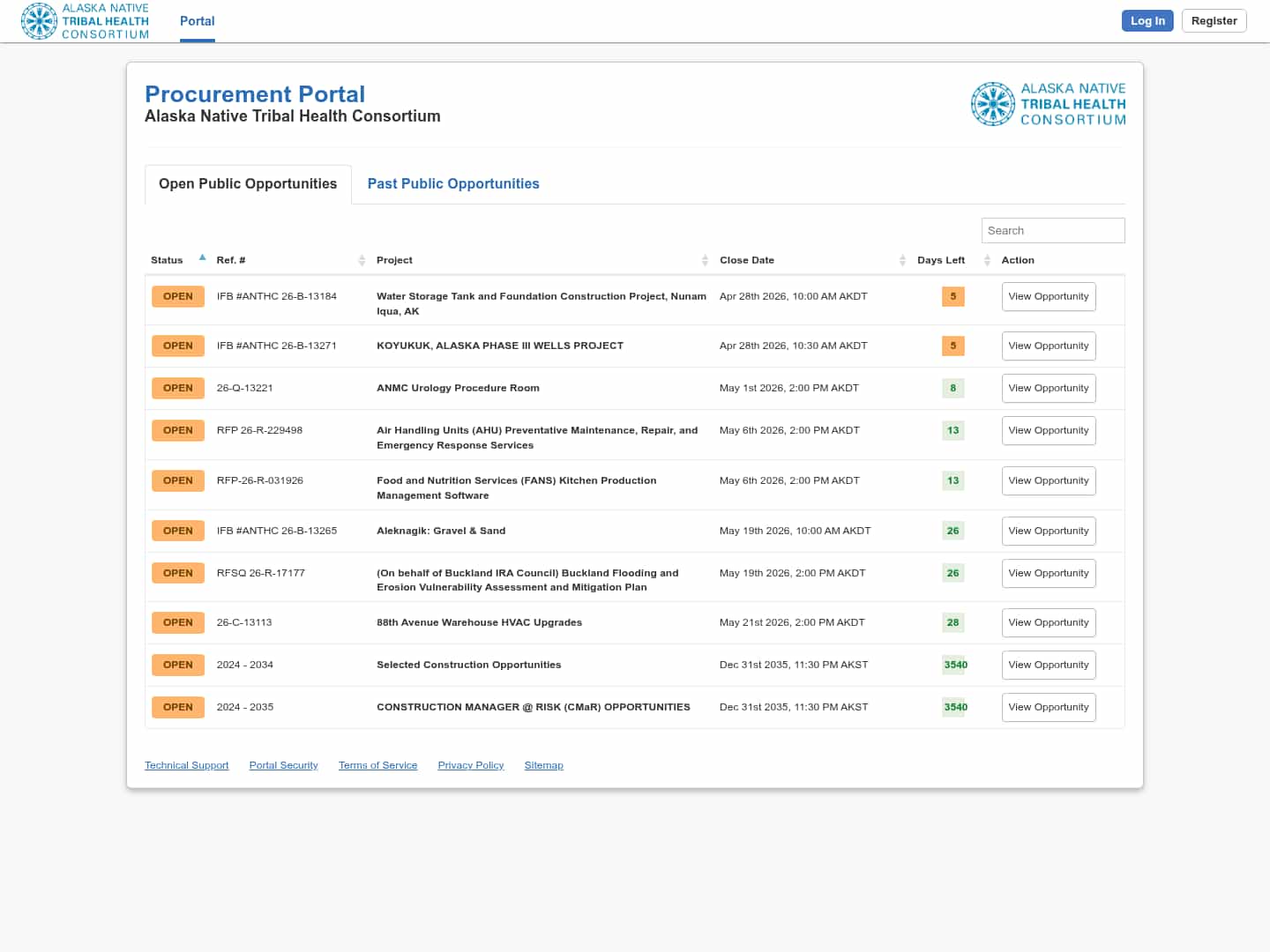This screenshot has height=952, width=1270.
Task: View Opportunity for Koyukuk Phase III Wells
Action: tap(1049, 346)
